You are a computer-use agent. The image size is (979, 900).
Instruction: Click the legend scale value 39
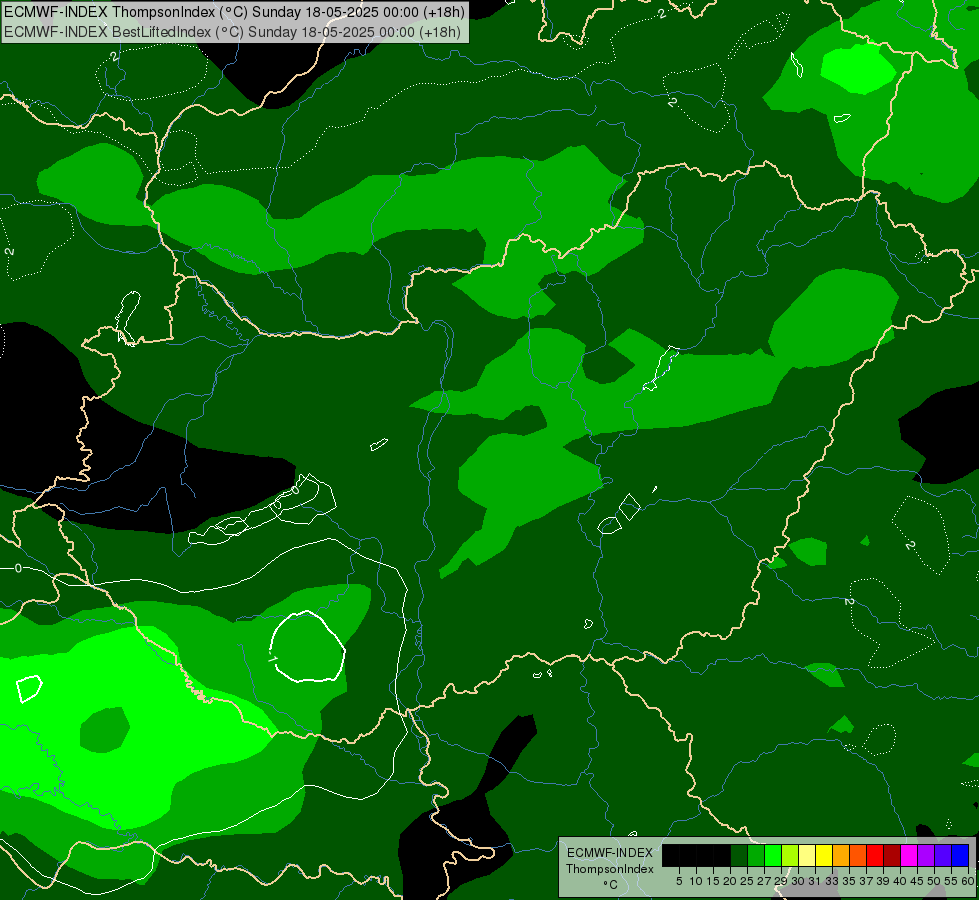point(884,881)
